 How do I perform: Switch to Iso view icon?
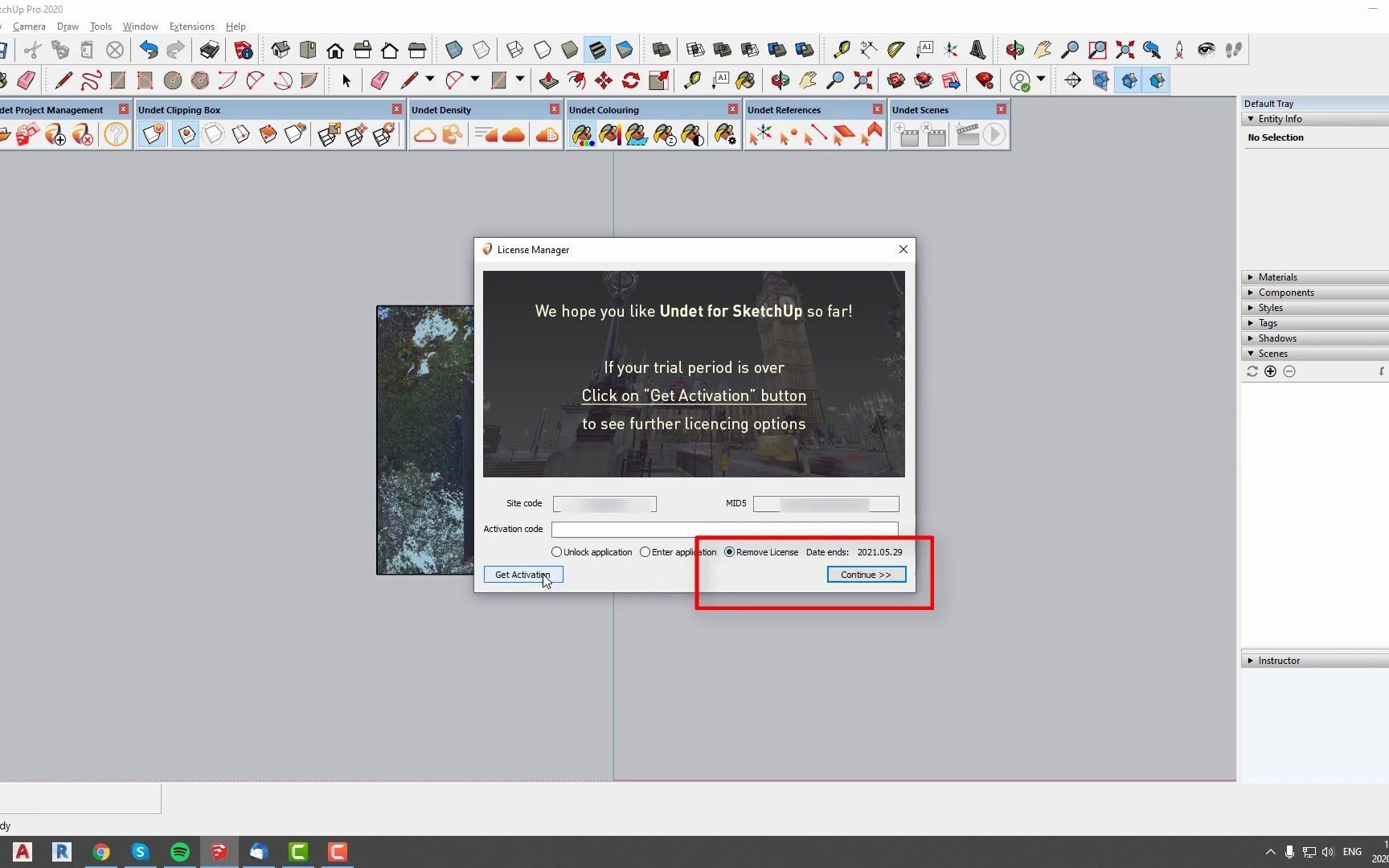click(x=281, y=50)
